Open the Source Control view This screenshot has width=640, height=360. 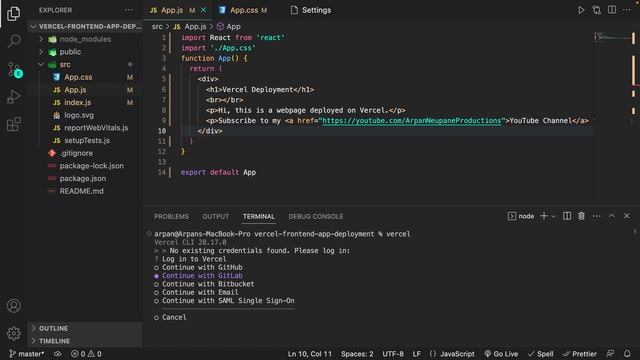pyautogui.click(x=15, y=70)
